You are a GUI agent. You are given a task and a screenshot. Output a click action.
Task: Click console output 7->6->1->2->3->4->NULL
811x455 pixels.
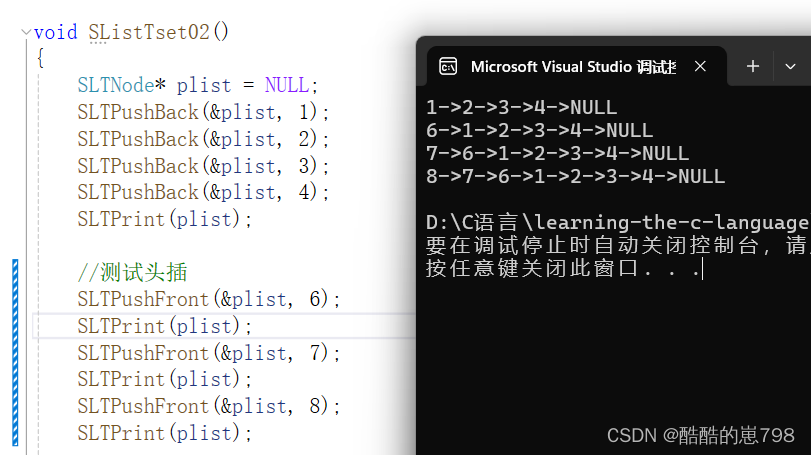(x=558, y=154)
